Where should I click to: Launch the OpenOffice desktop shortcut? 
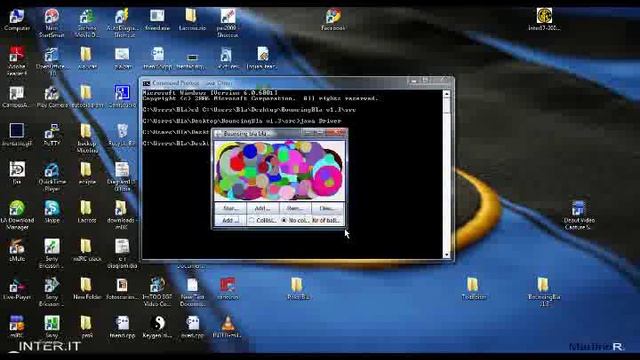(x=52, y=61)
